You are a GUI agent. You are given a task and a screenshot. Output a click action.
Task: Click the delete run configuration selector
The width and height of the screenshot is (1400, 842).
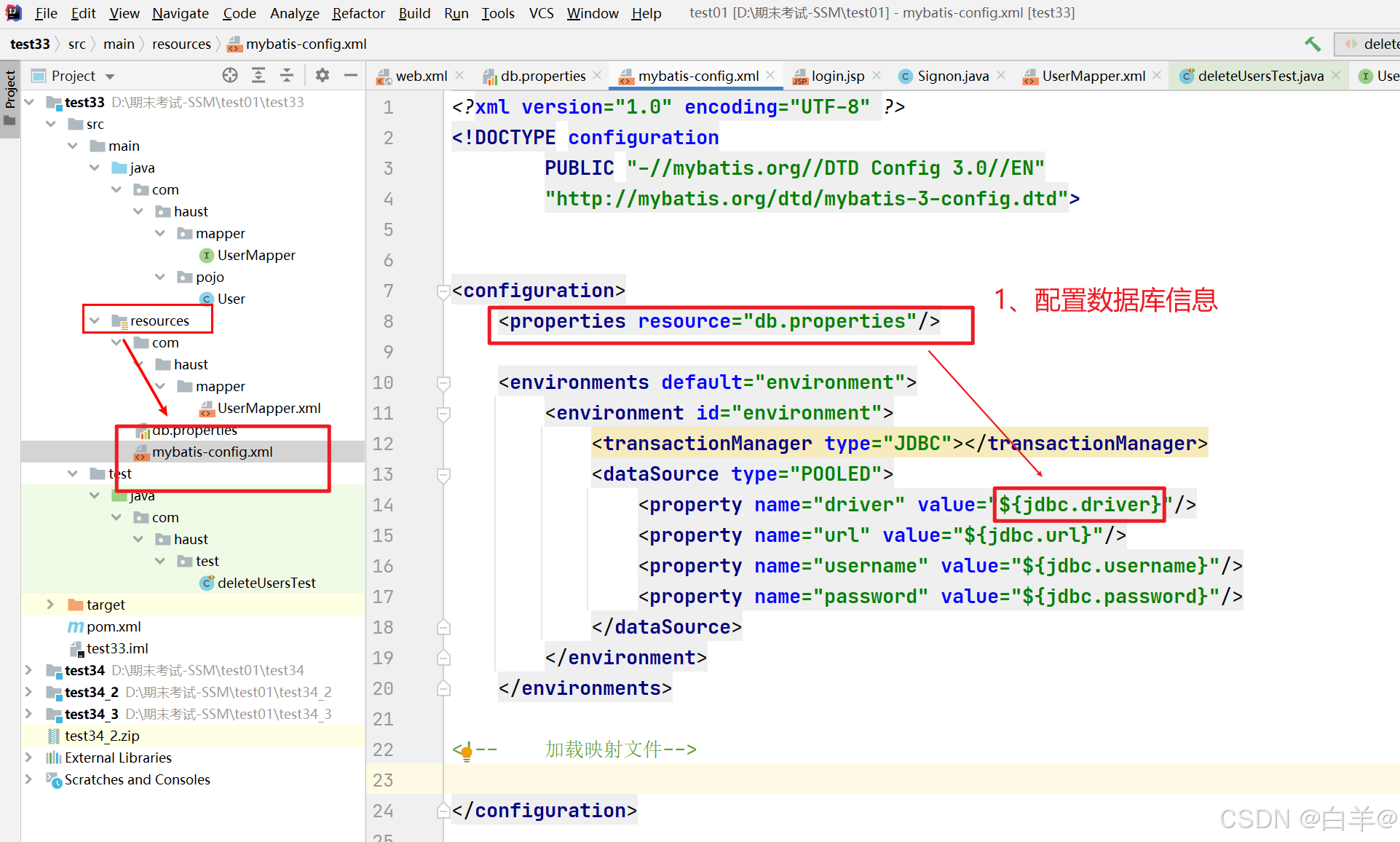tap(1370, 44)
